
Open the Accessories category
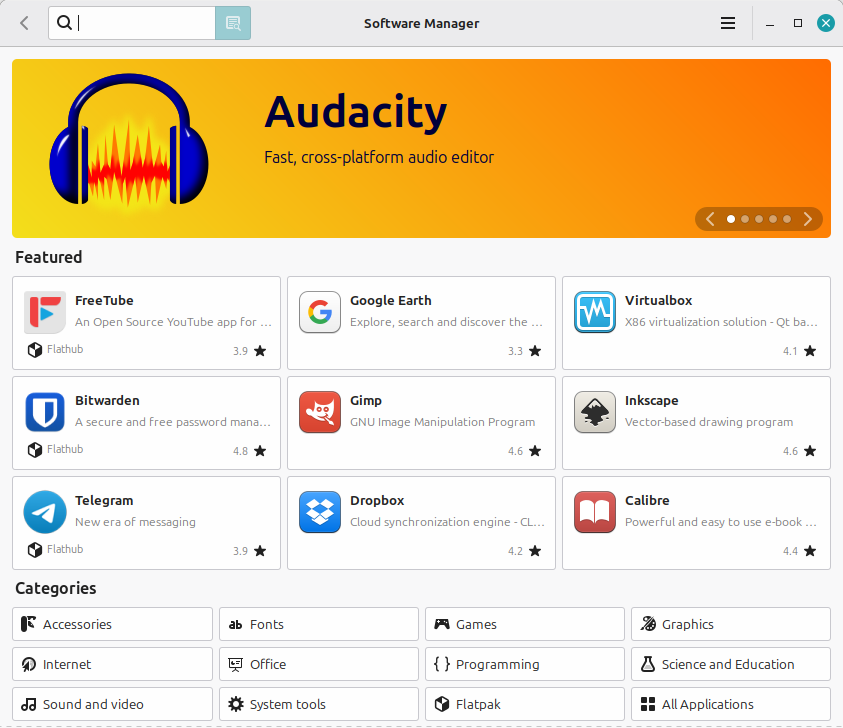coord(112,624)
